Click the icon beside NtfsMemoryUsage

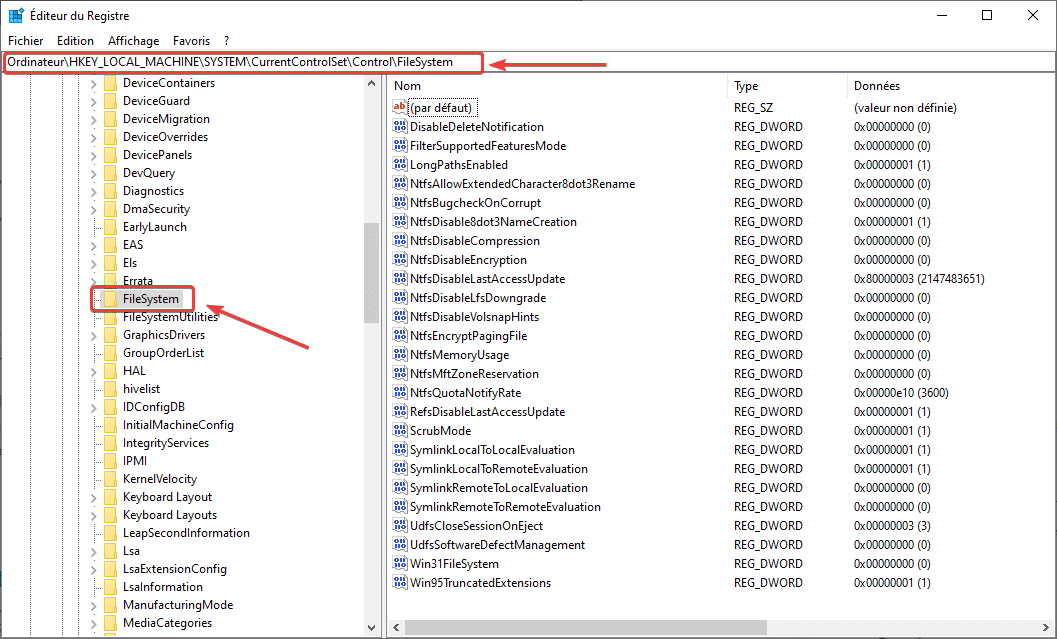(400, 355)
